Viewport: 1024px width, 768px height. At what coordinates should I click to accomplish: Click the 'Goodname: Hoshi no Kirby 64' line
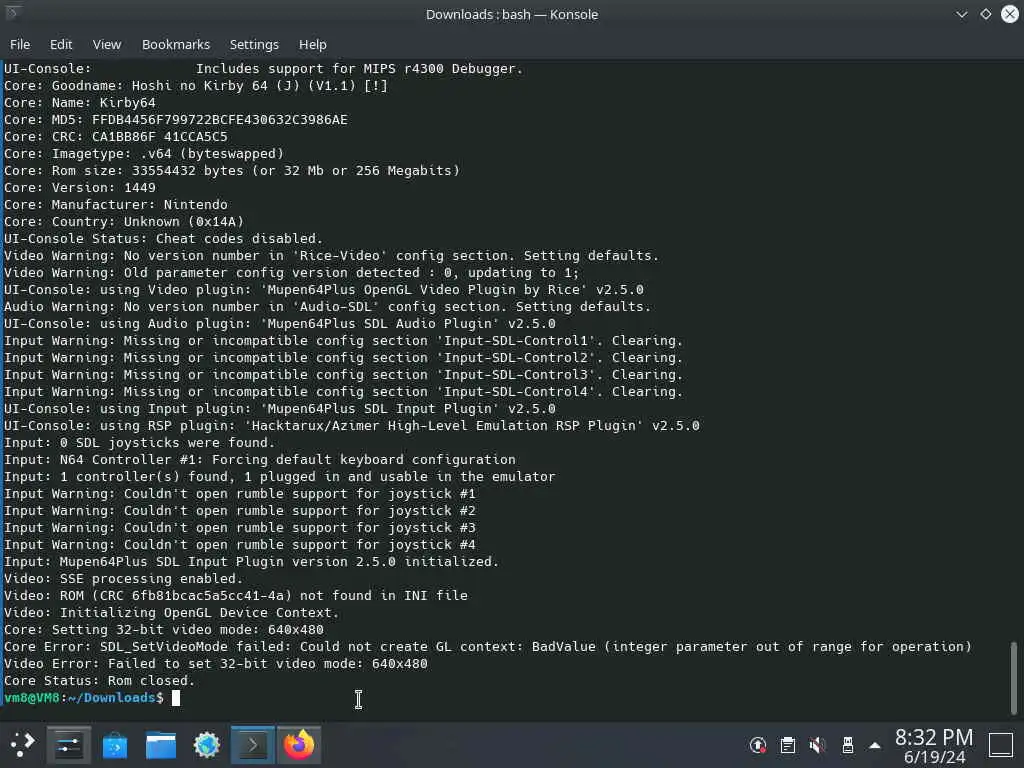[x=196, y=86]
